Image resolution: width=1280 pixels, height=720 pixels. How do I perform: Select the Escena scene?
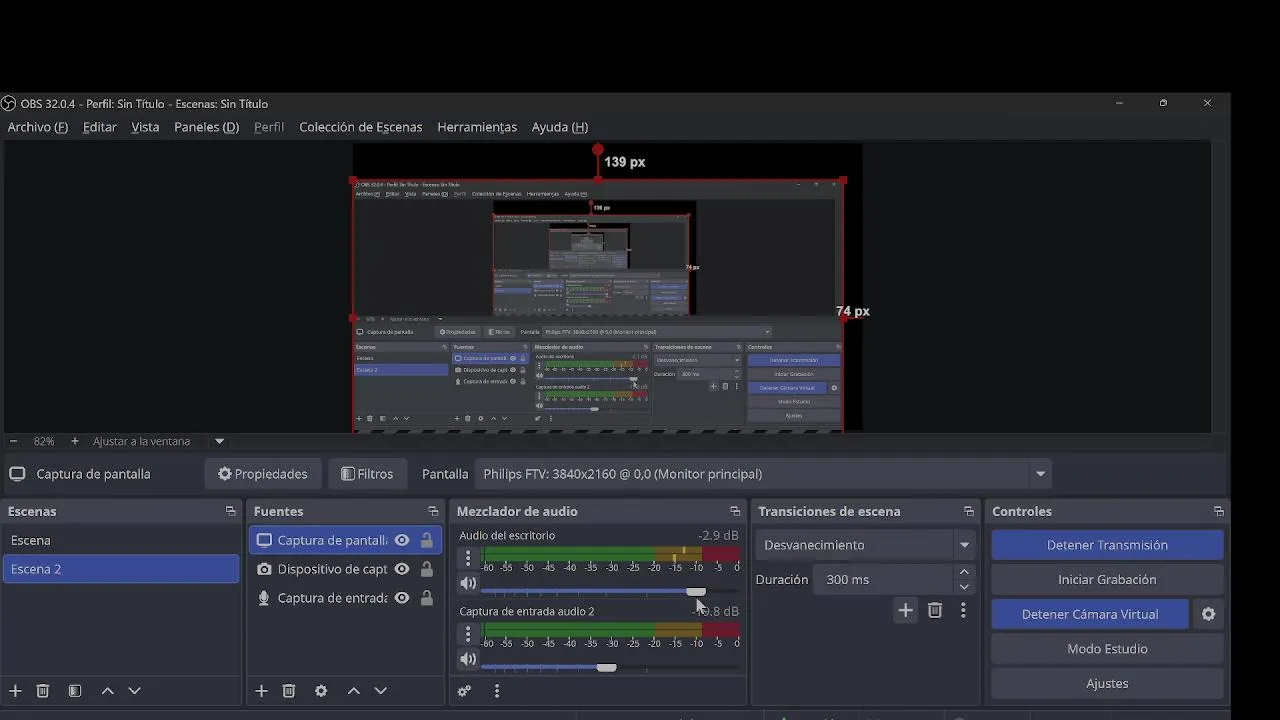(x=121, y=540)
